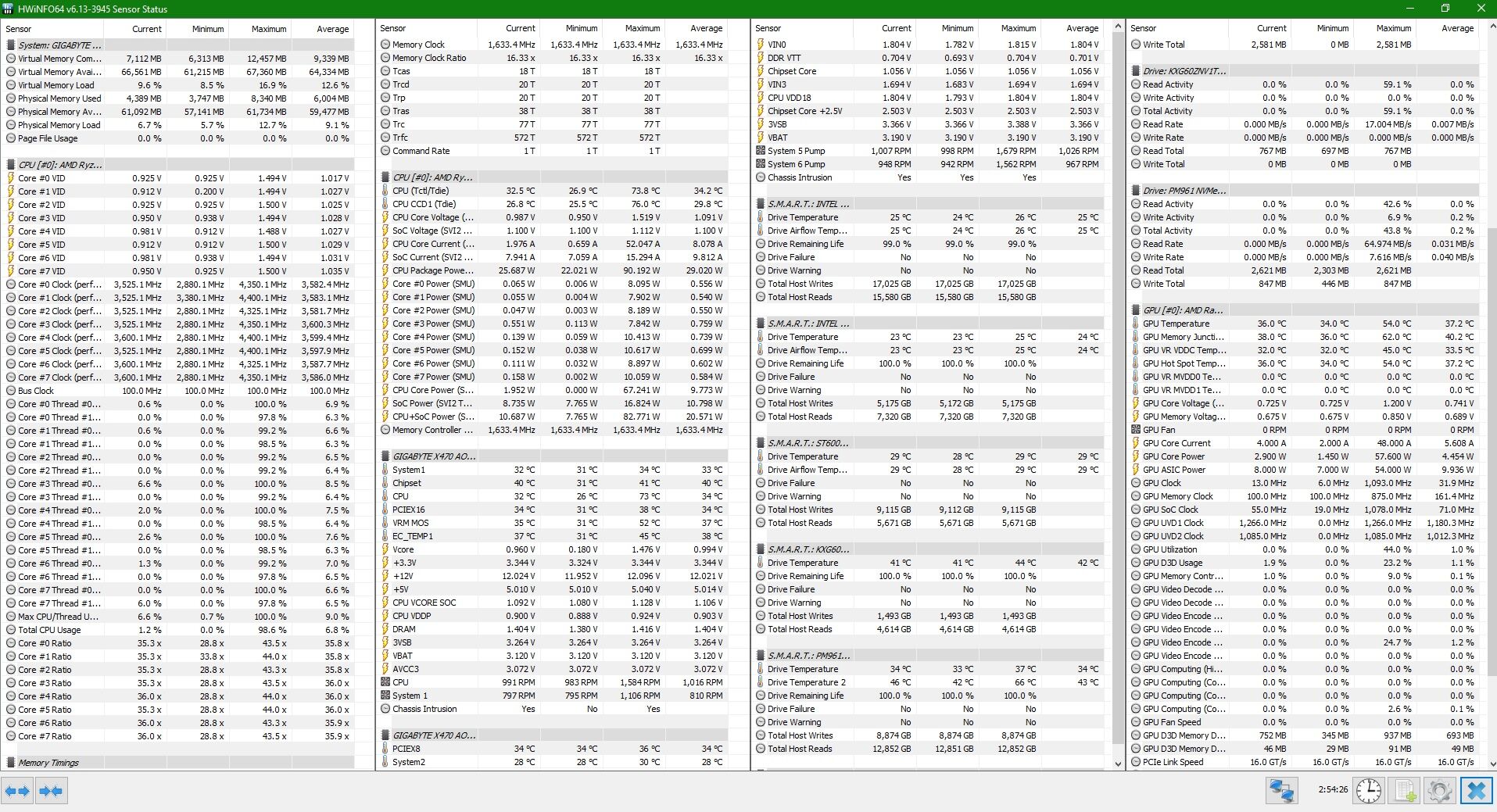This screenshot has height=812, width=1497.
Task: Click the thermometer icon beside CPU (Tctl/Tdie)
Action: tap(385, 191)
